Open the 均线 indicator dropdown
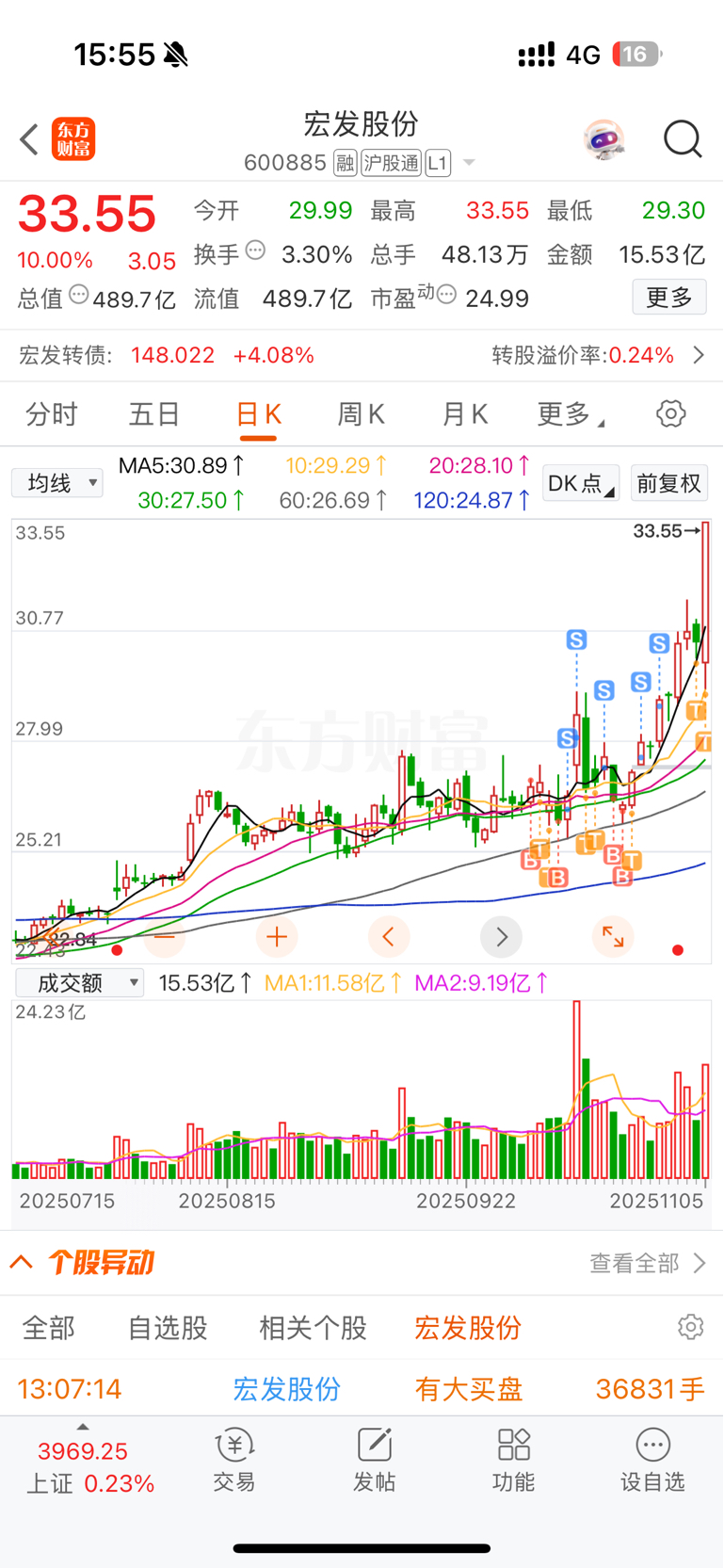Screen dimensions: 724x1568 (57, 483)
